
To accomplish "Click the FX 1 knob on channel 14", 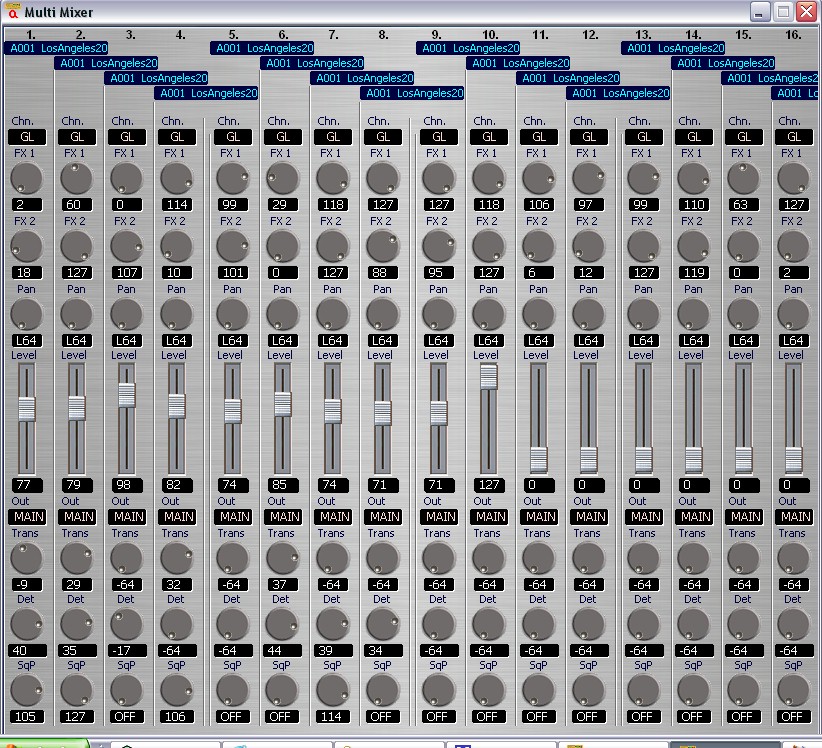I will pyautogui.click(x=693, y=179).
